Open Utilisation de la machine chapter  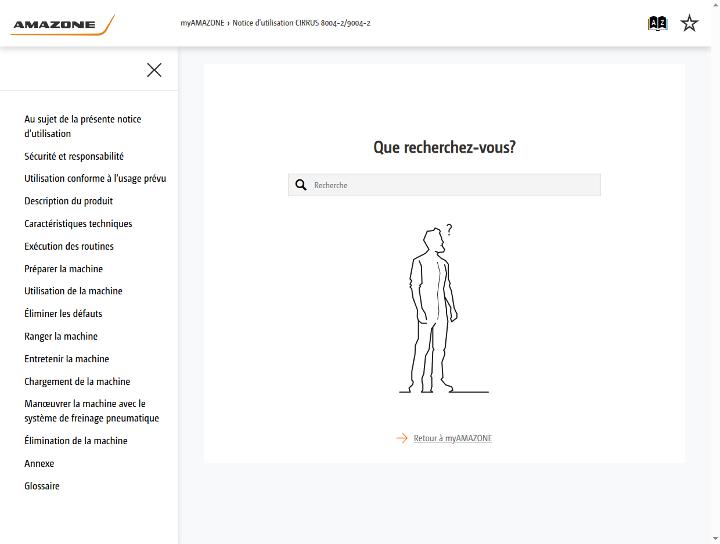(73, 291)
